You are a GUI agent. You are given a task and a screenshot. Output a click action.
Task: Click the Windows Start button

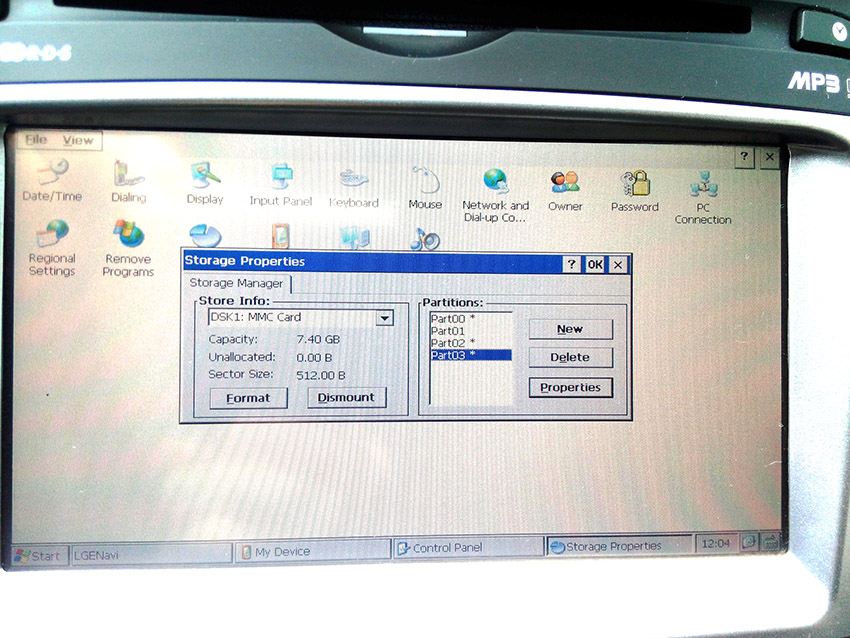(39, 556)
